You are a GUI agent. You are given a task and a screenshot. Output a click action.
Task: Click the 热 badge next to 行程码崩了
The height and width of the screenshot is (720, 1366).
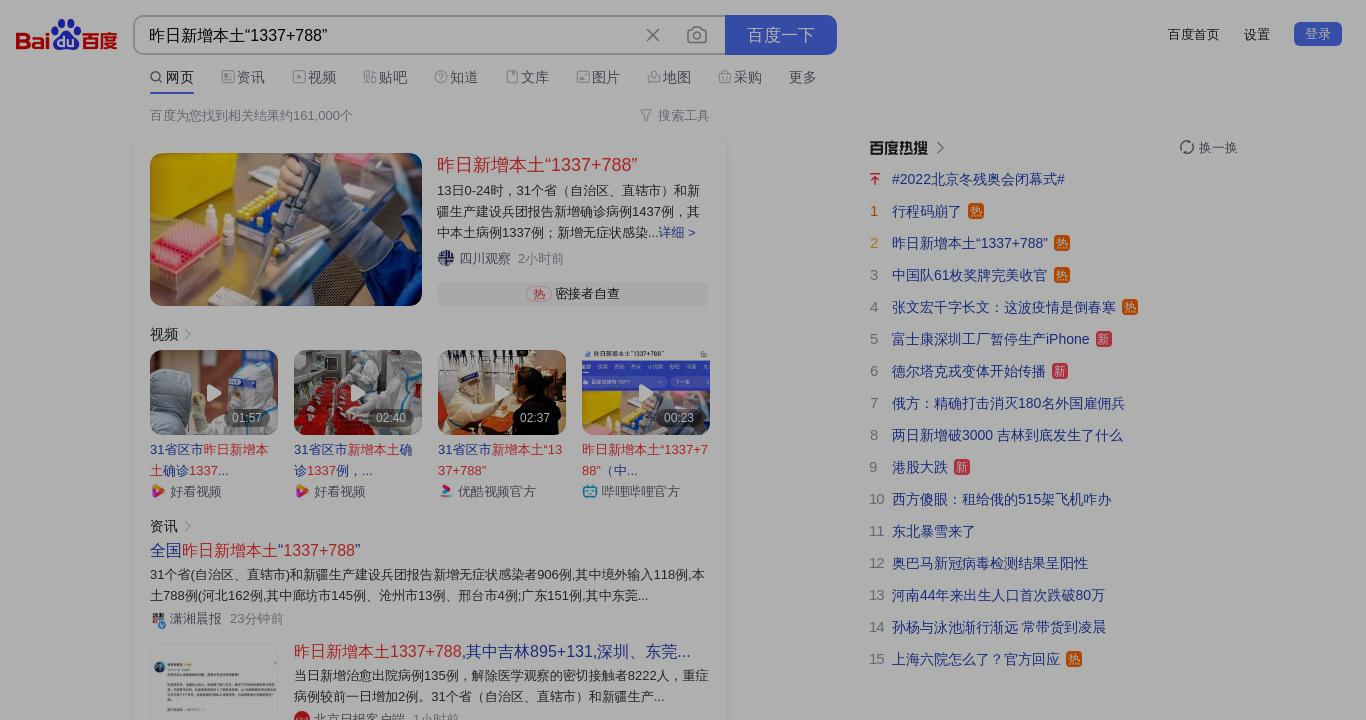coord(976,211)
